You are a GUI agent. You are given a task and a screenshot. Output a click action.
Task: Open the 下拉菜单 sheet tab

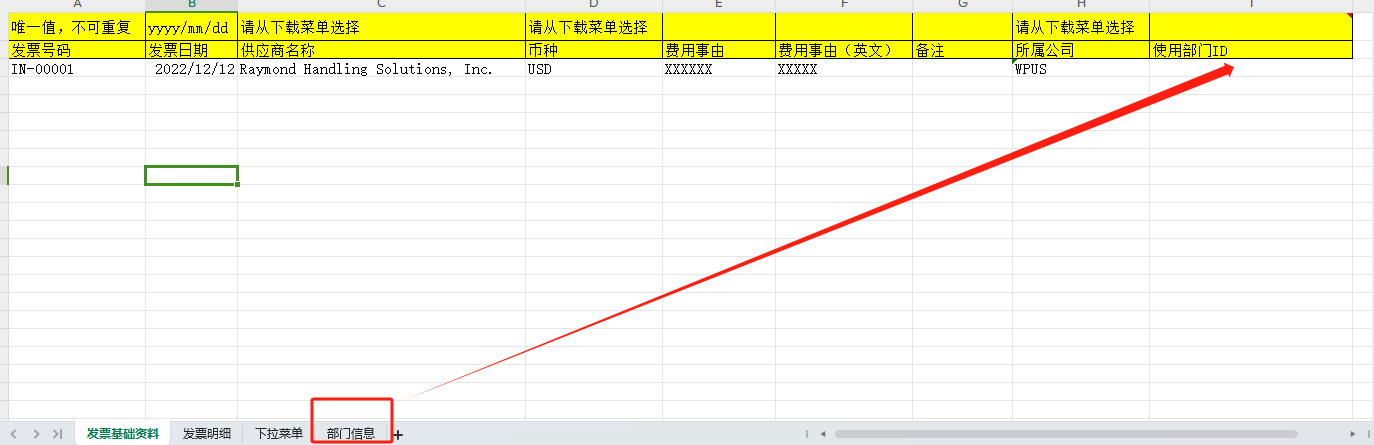(279, 434)
